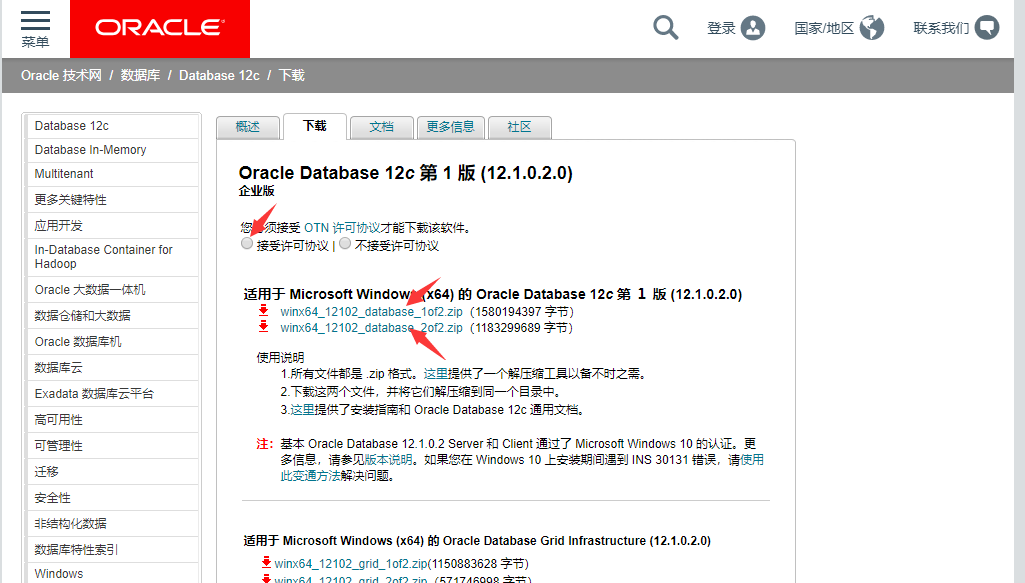Click the 联系我们 text link
This screenshot has width=1025, height=583.
point(941,28)
